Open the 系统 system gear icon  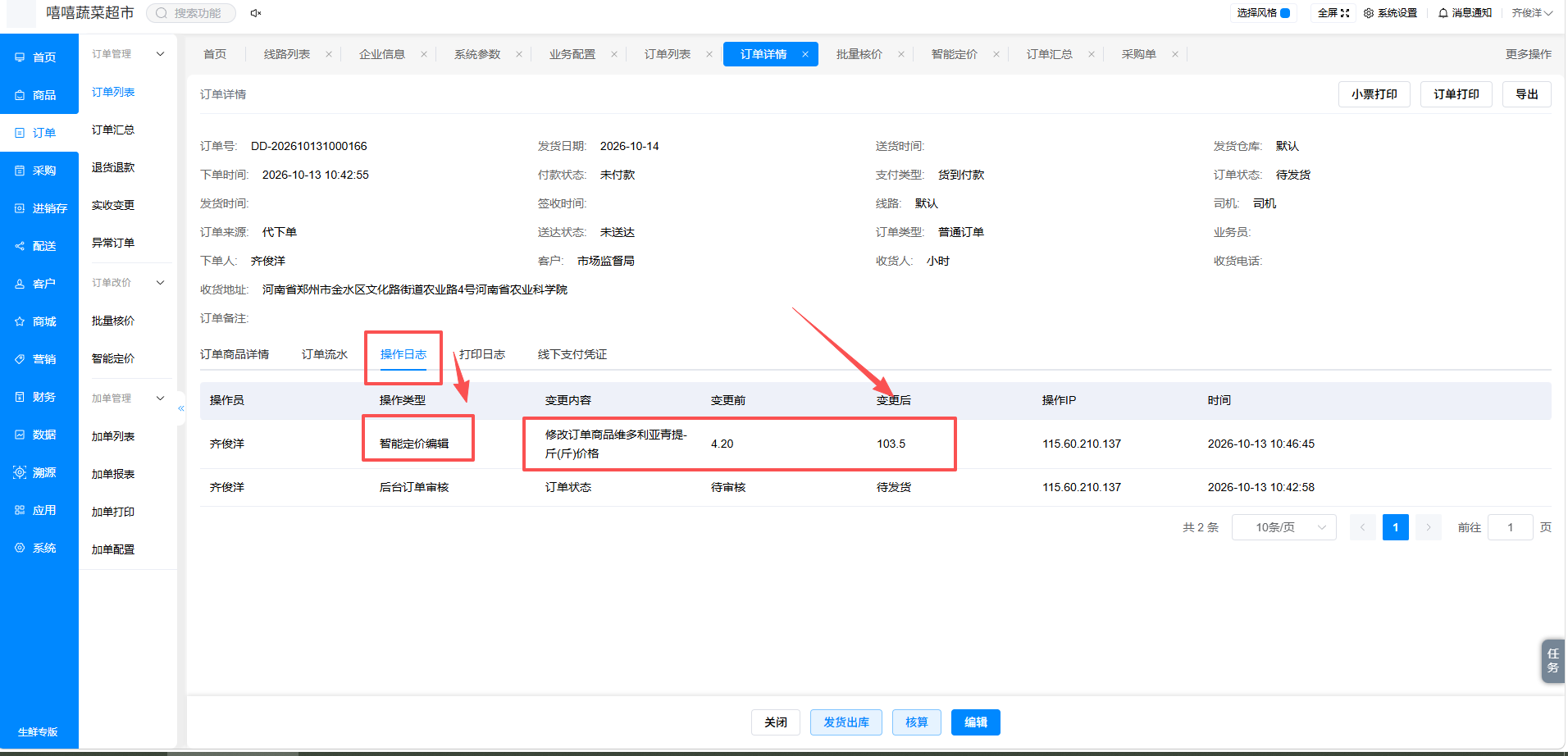point(20,548)
